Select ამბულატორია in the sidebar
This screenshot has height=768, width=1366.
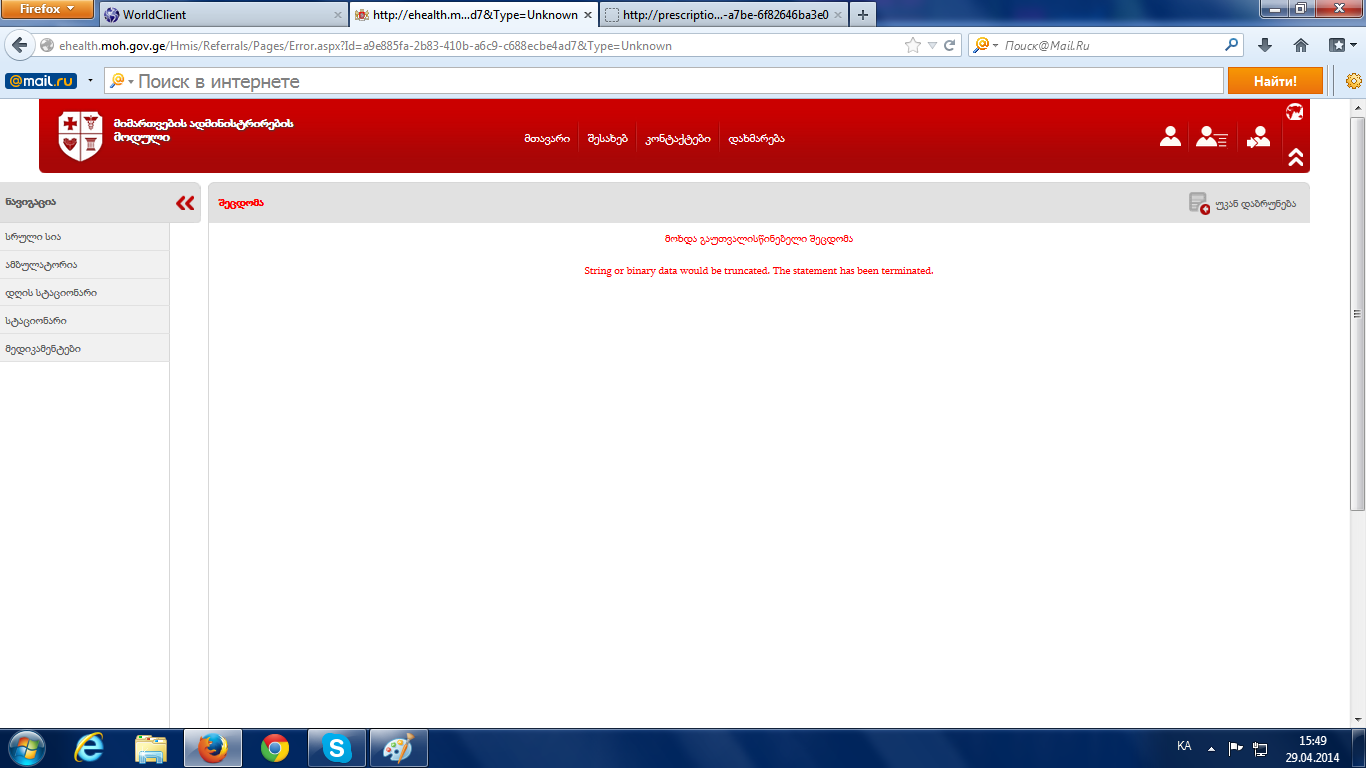pyautogui.click(x=41, y=265)
